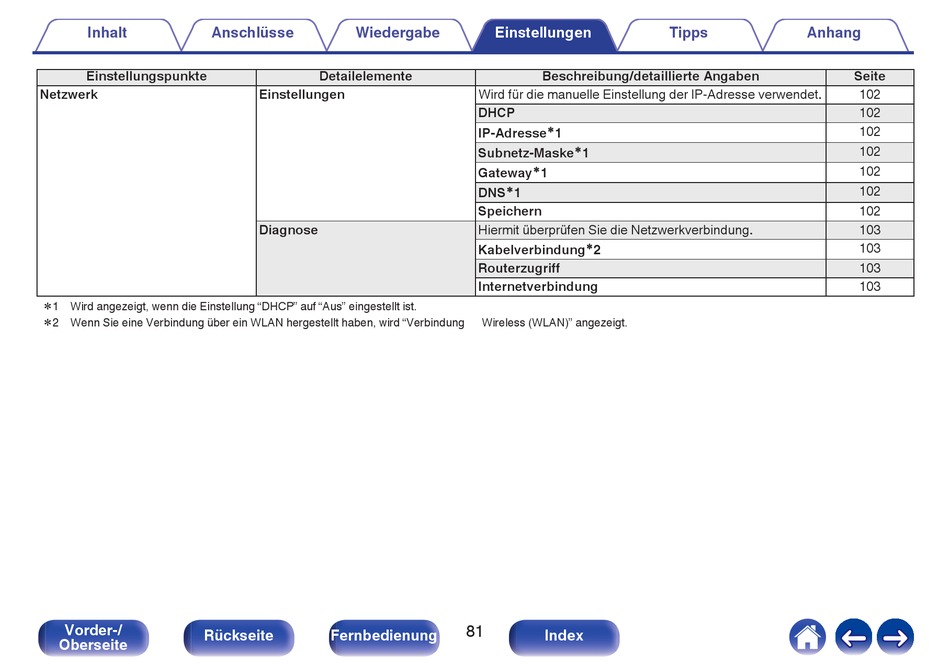
Task: Click the forward arrow navigation icon
Action: tap(895, 637)
